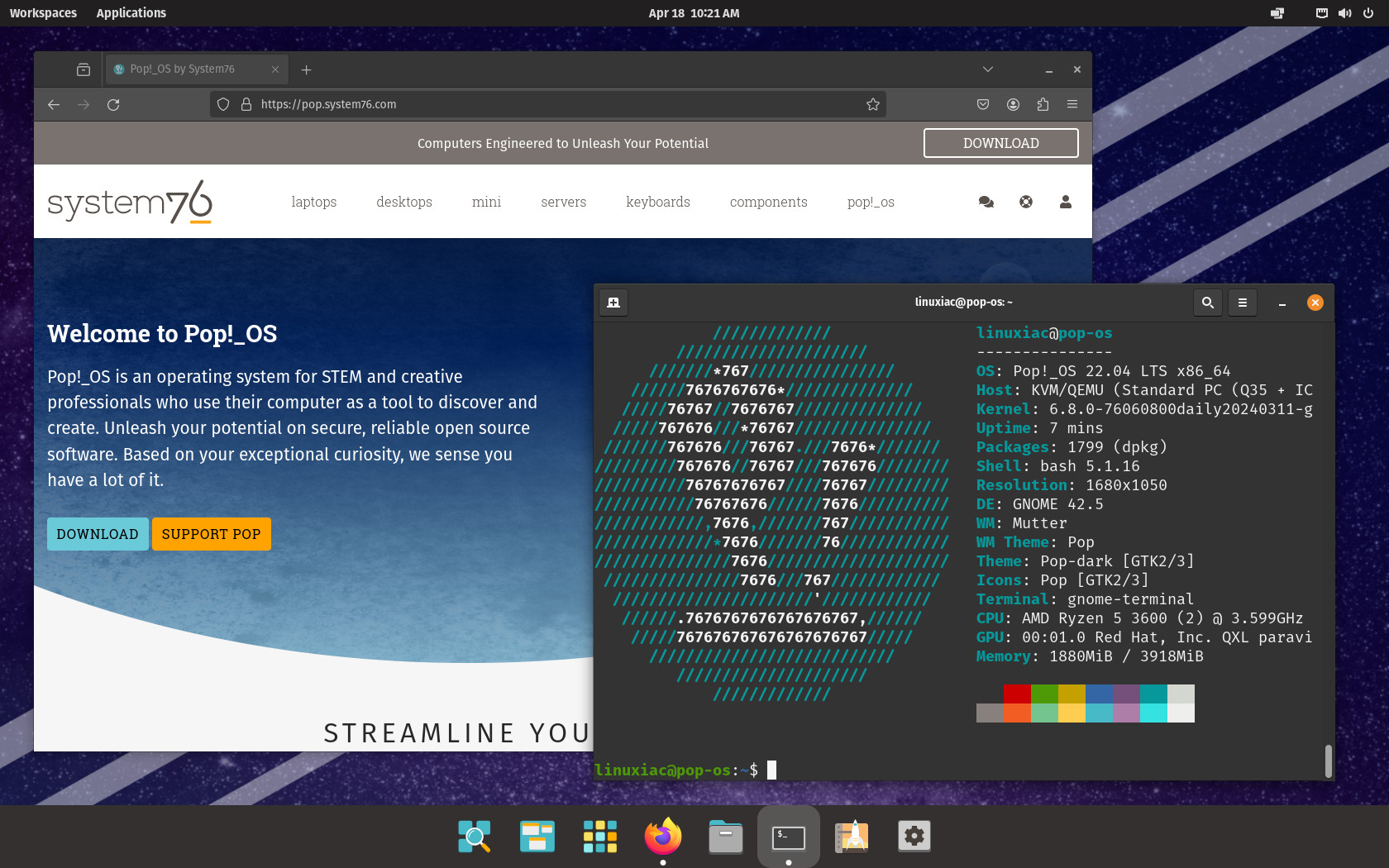The height and width of the screenshot is (868, 1389).
Task: Open System76 user account icon
Action: (1066, 202)
